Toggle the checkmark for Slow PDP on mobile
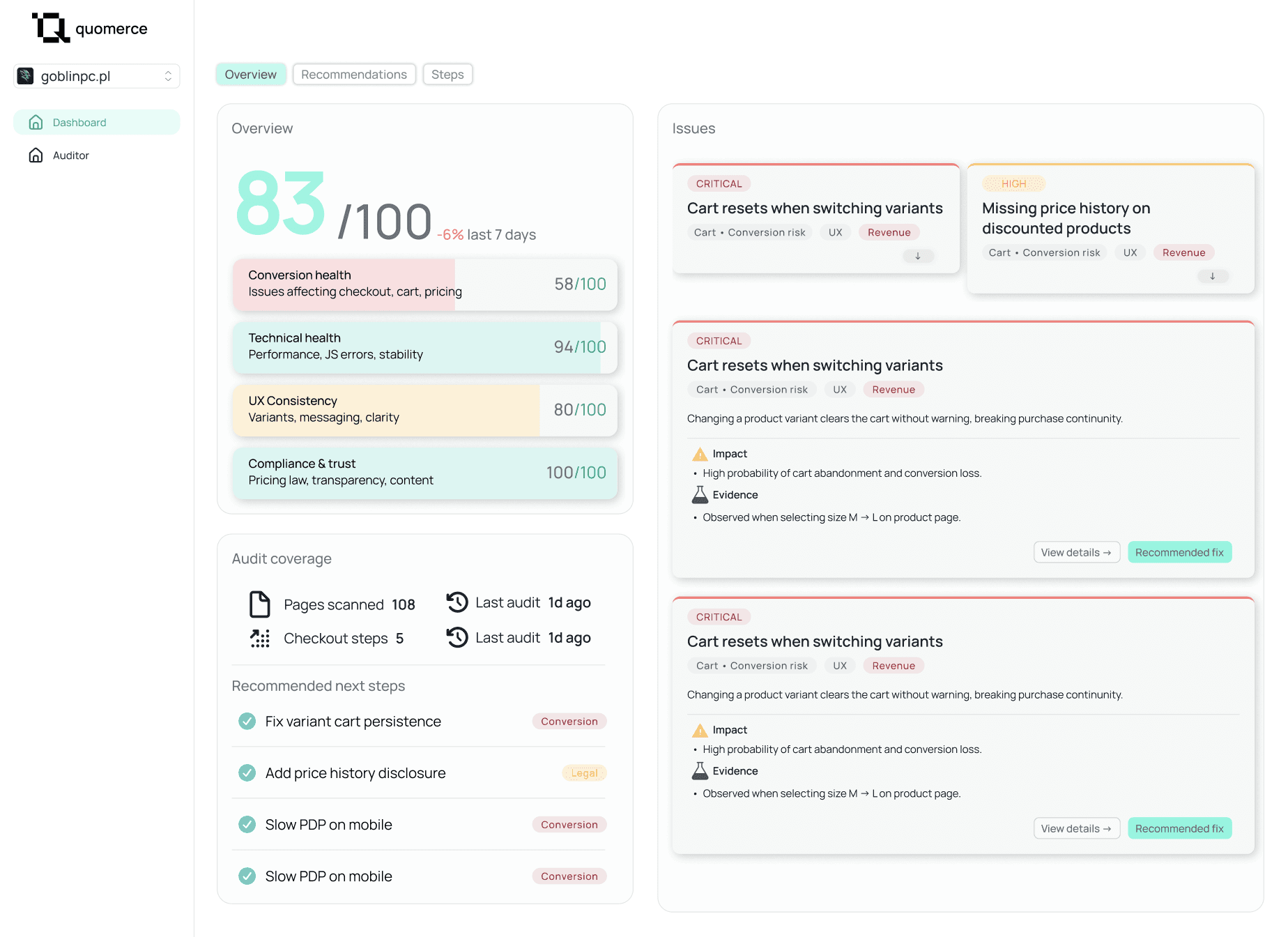Viewport: 1288px width, 937px height. (x=247, y=824)
